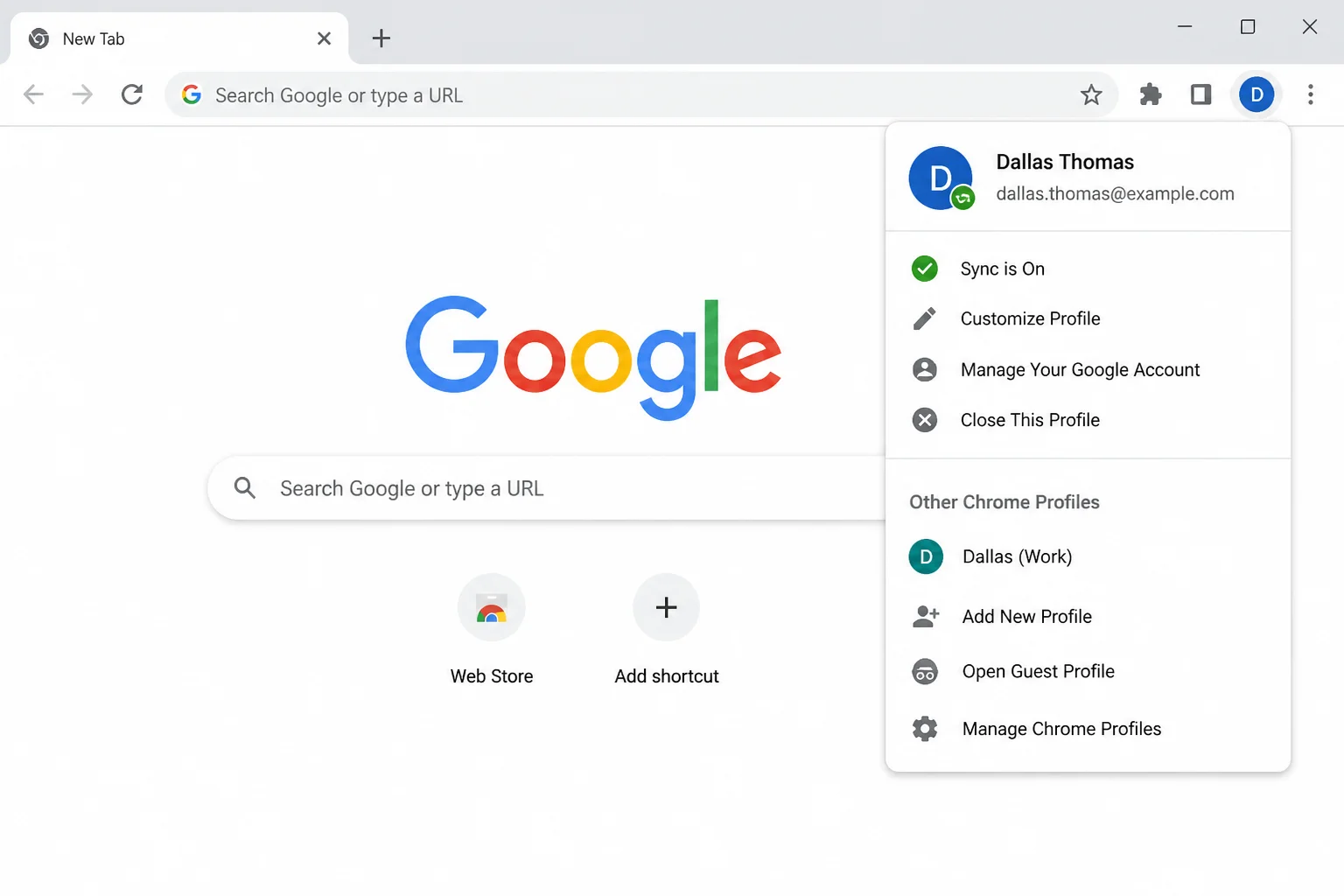
Task: Open Manage Your Google Account
Action: [1088, 369]
